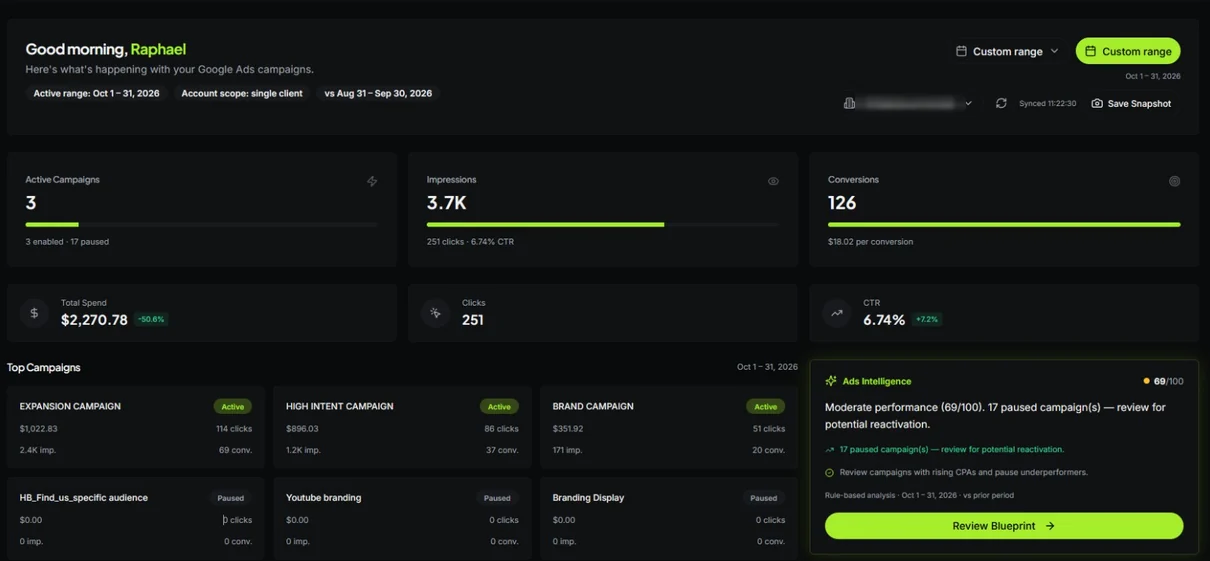Click the Paused badge on HB_Find_us_specific audience
The height and width of the screenshot is (561, 1210).
(x=230, y=498)
